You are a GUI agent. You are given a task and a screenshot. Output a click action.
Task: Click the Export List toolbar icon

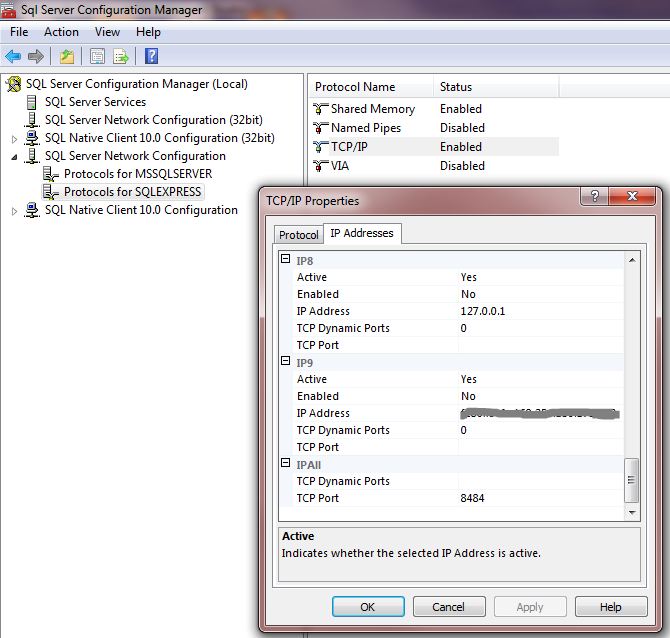[120, 56]
